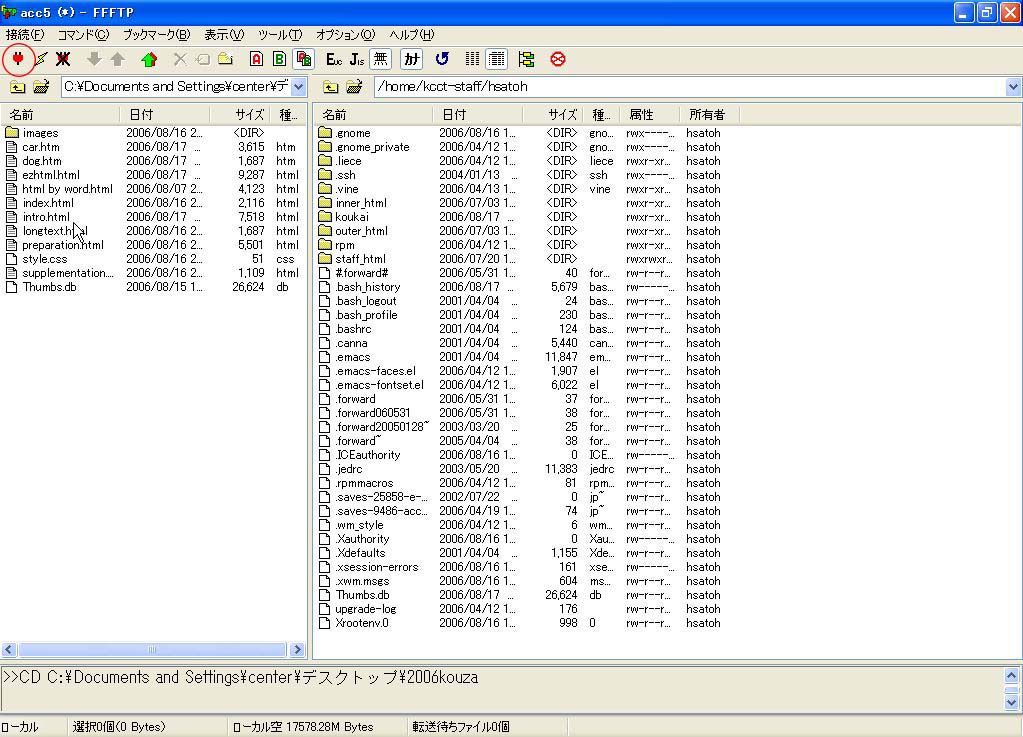Open the 接続(F) menu

tap(25, 35)
